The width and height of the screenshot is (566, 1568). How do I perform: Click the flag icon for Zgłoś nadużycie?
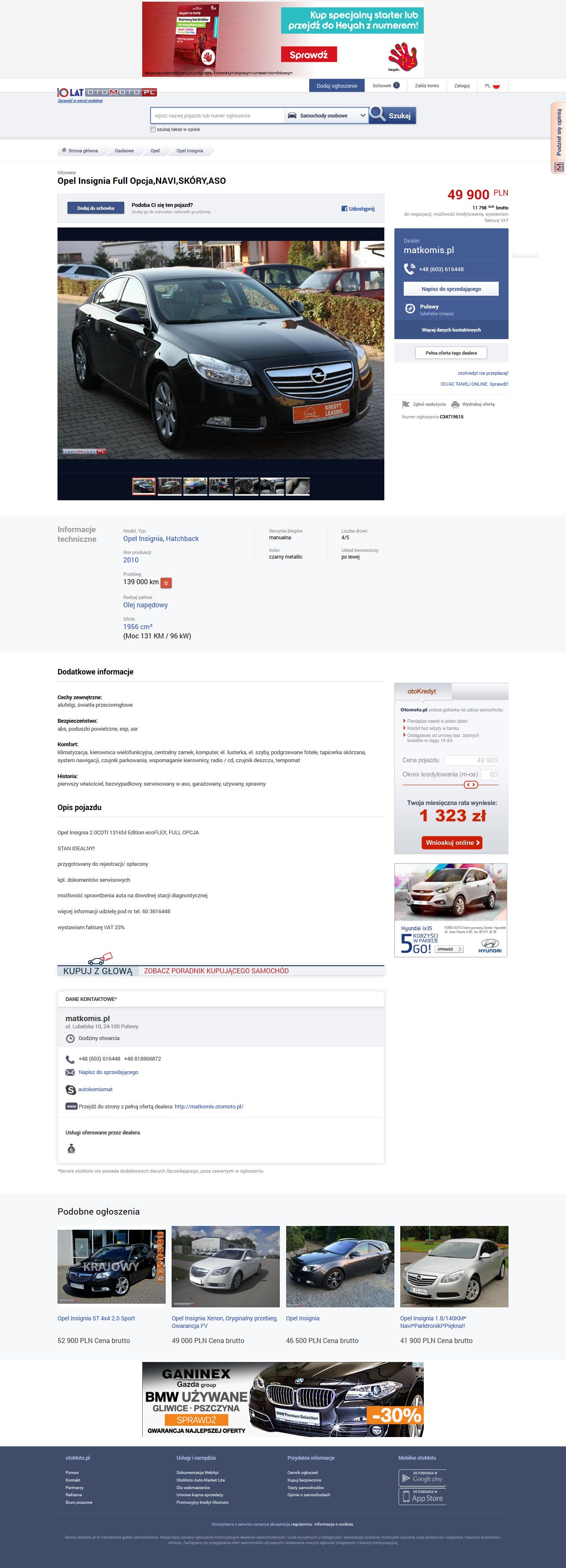coord(406,404)
